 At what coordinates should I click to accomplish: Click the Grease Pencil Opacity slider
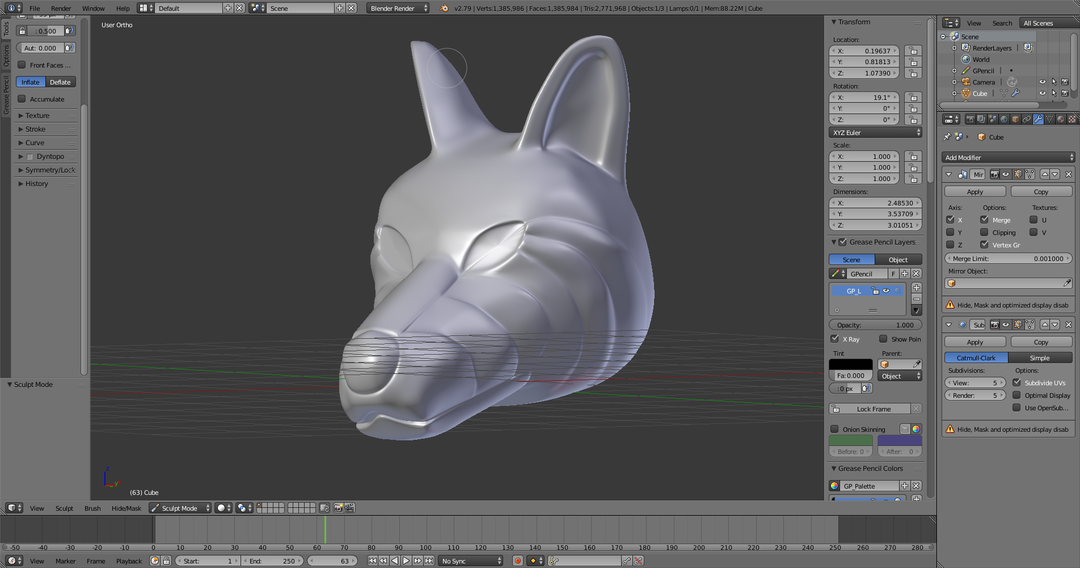tap(878, 325)
